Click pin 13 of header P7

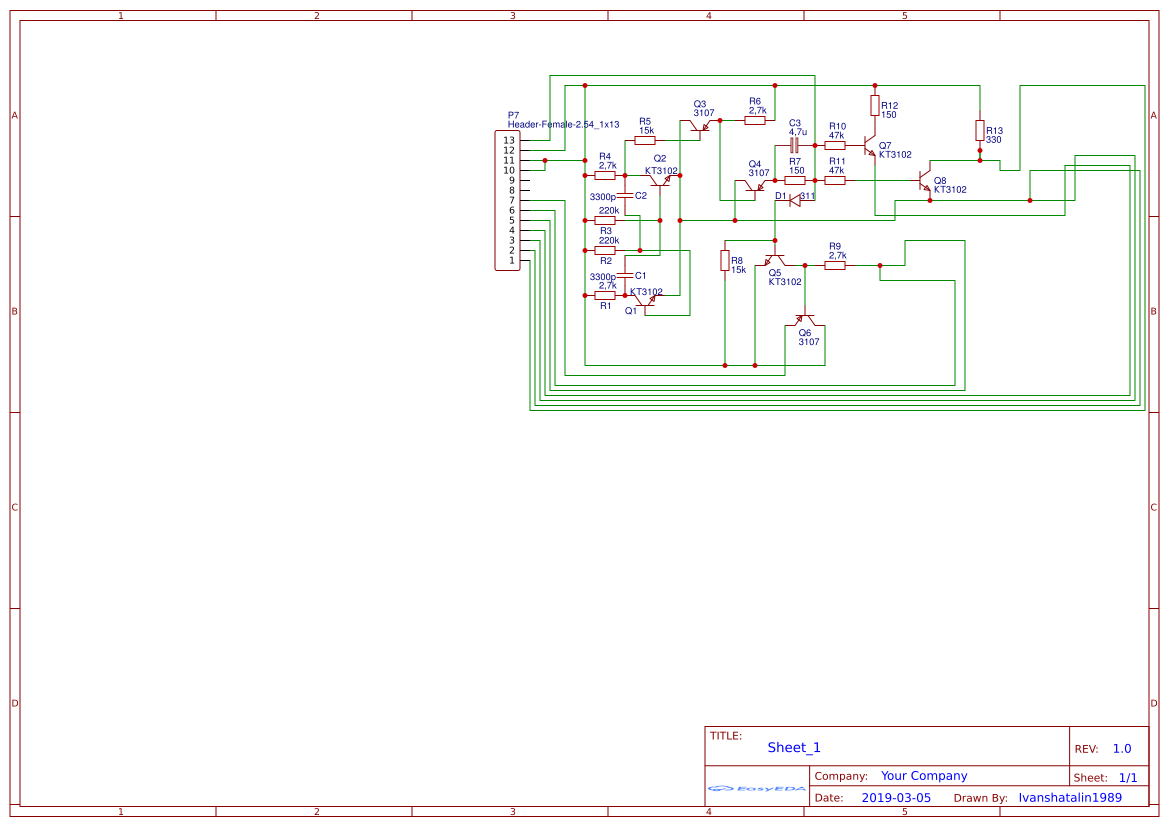pyautogui.click(x=509, y=140)
